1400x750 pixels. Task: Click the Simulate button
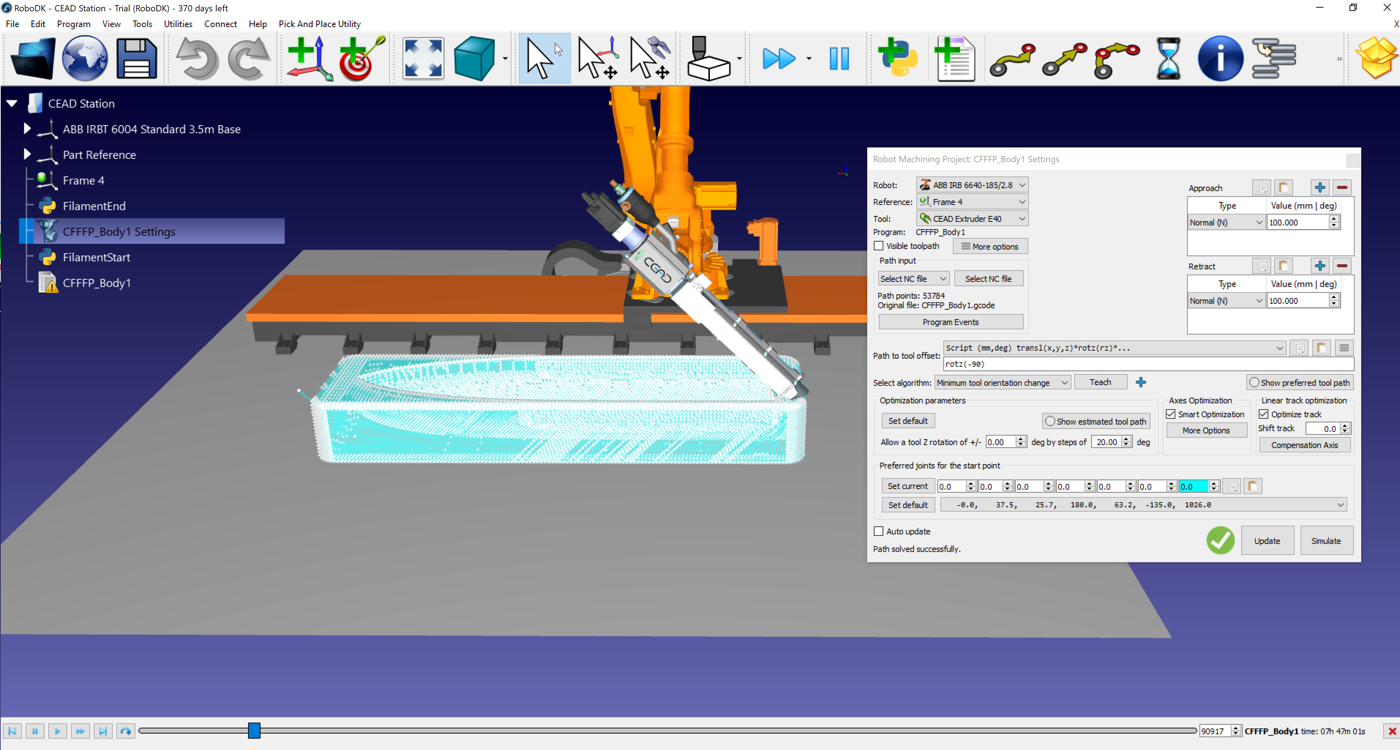(x=1326, y=540)
